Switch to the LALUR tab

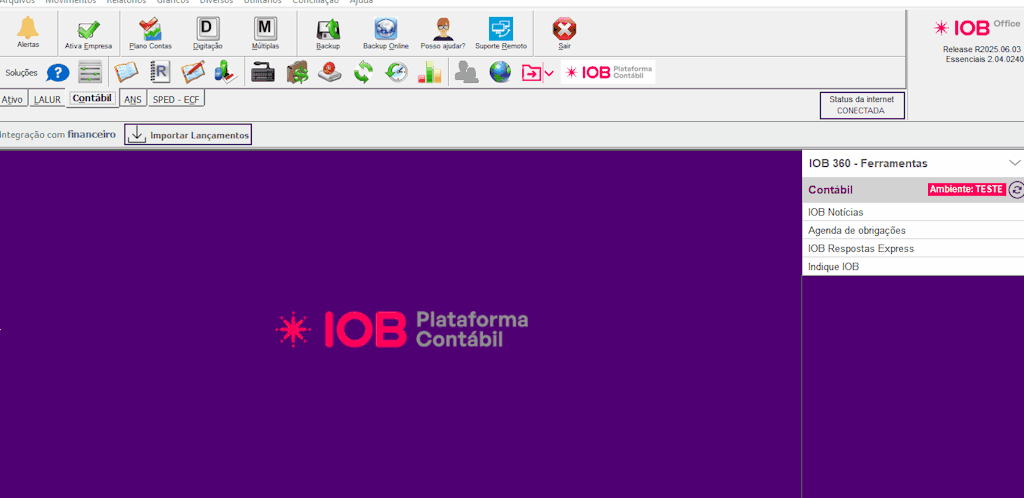click(47, 100)
